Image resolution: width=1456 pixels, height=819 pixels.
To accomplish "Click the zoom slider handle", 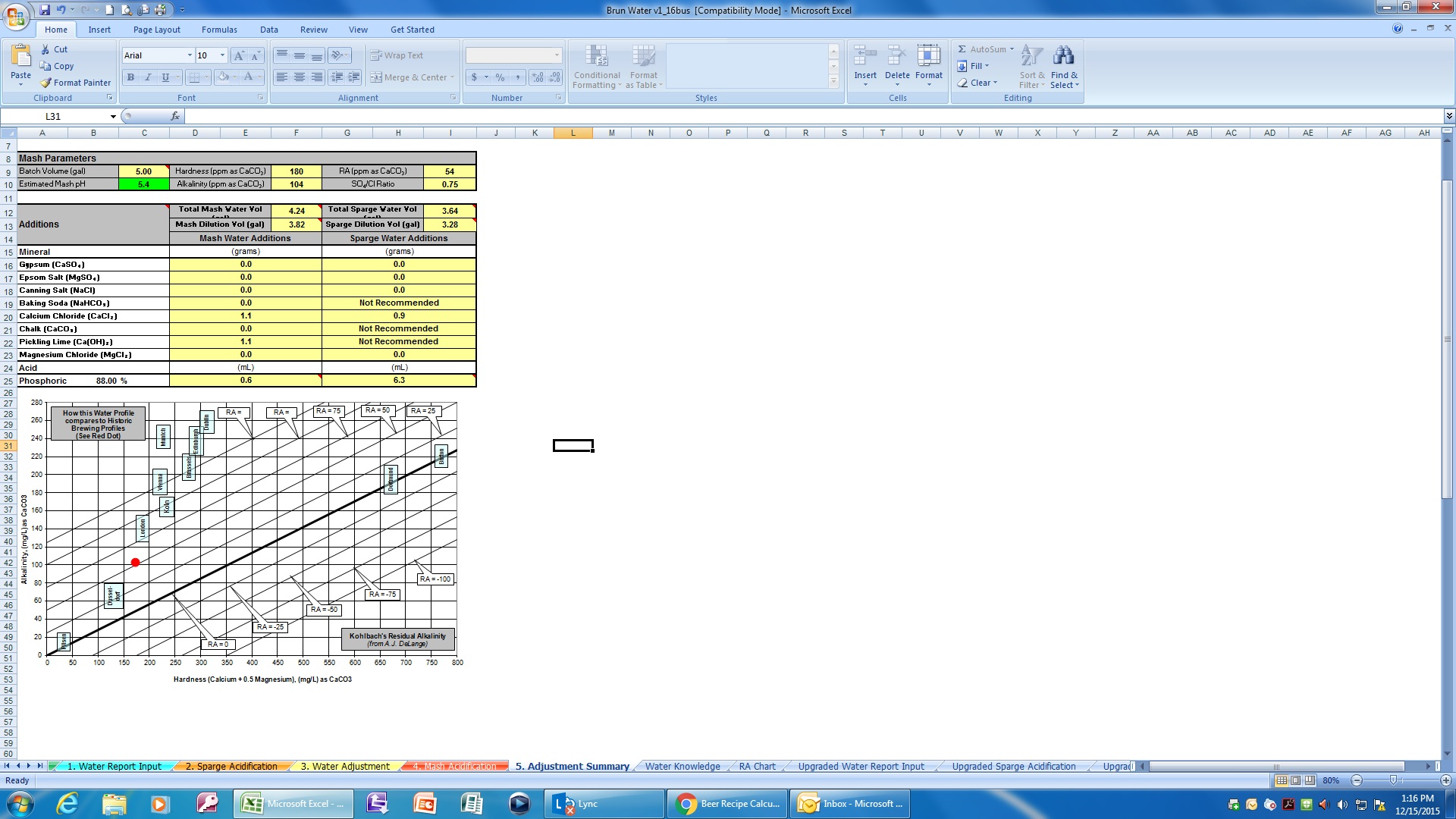I will click(1393, 780).
